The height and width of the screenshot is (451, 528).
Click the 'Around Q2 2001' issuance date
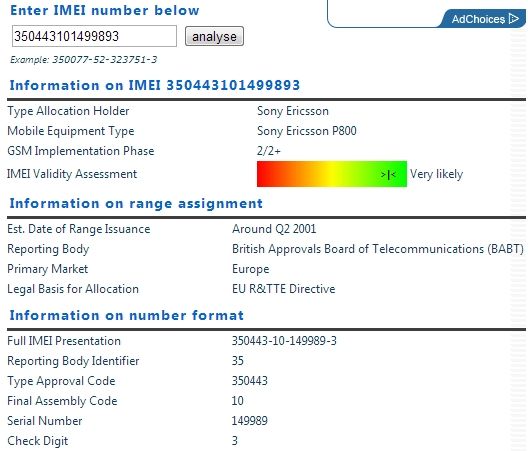(x=274, y=229)
